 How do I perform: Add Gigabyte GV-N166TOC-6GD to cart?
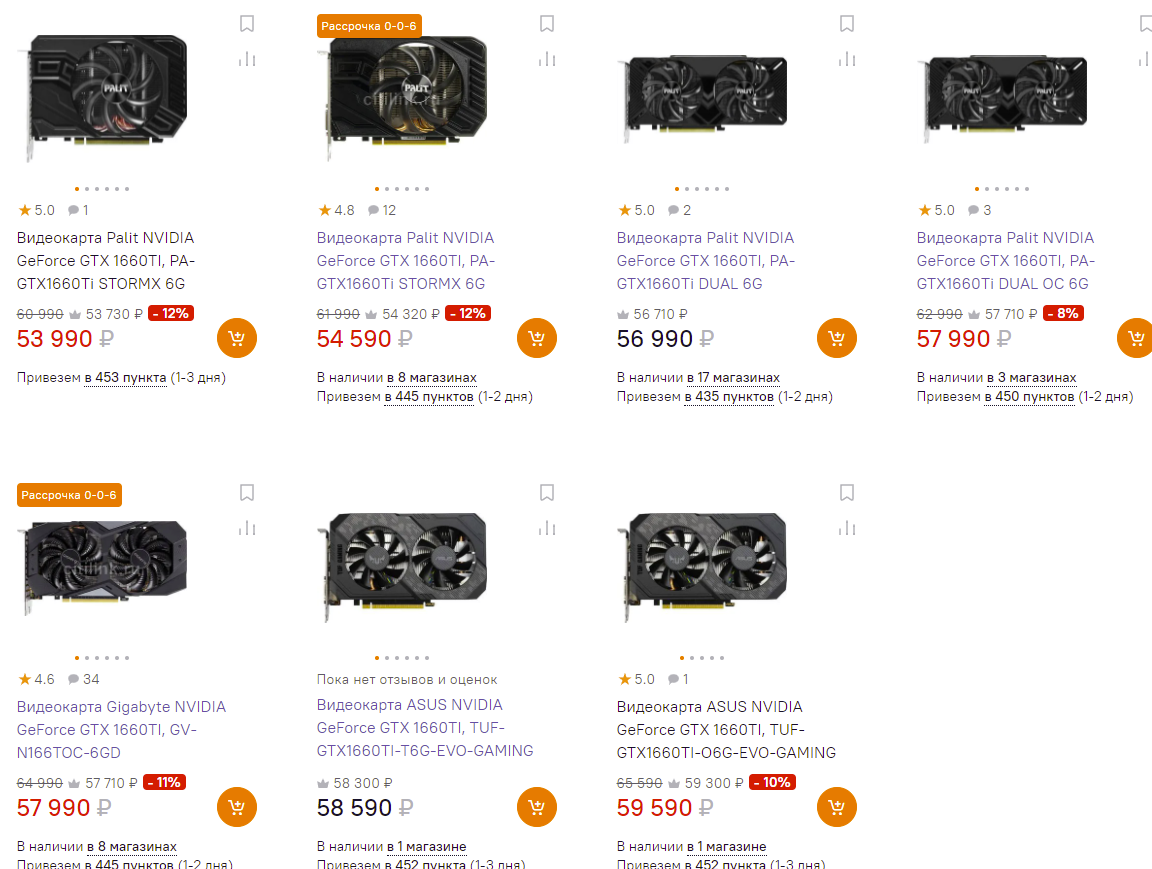[237, 807]
